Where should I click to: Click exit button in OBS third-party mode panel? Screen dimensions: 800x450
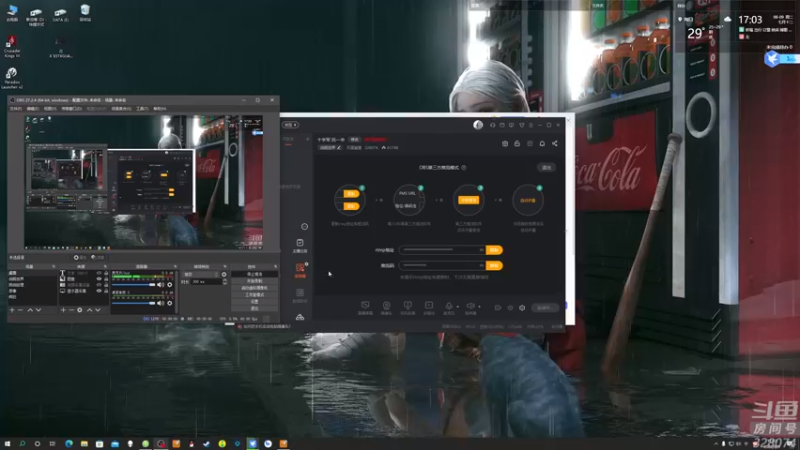click(x=546, y=167)
